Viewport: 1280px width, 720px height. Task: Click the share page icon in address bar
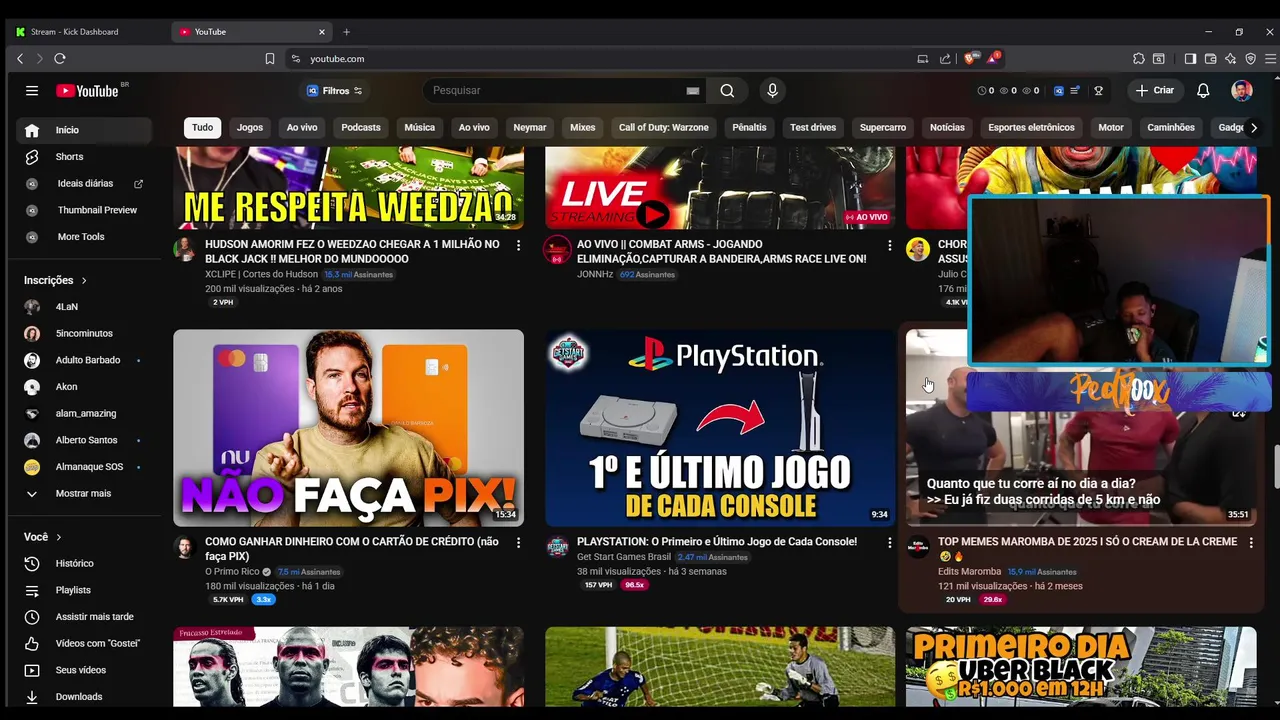click(945, 58)
